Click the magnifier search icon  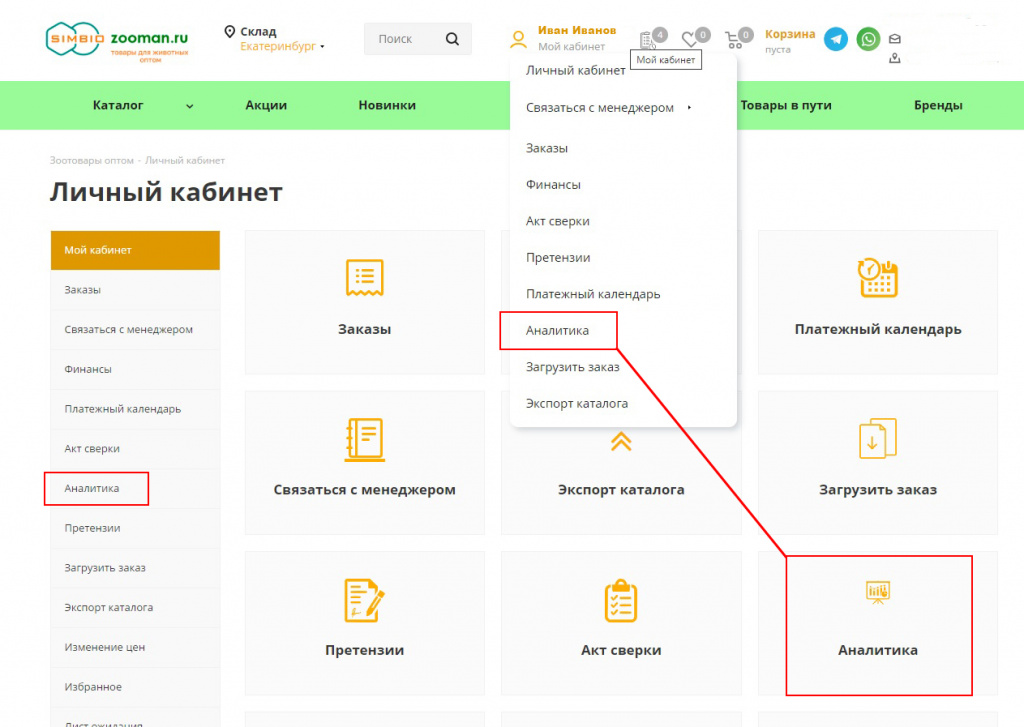click(452, 39)
